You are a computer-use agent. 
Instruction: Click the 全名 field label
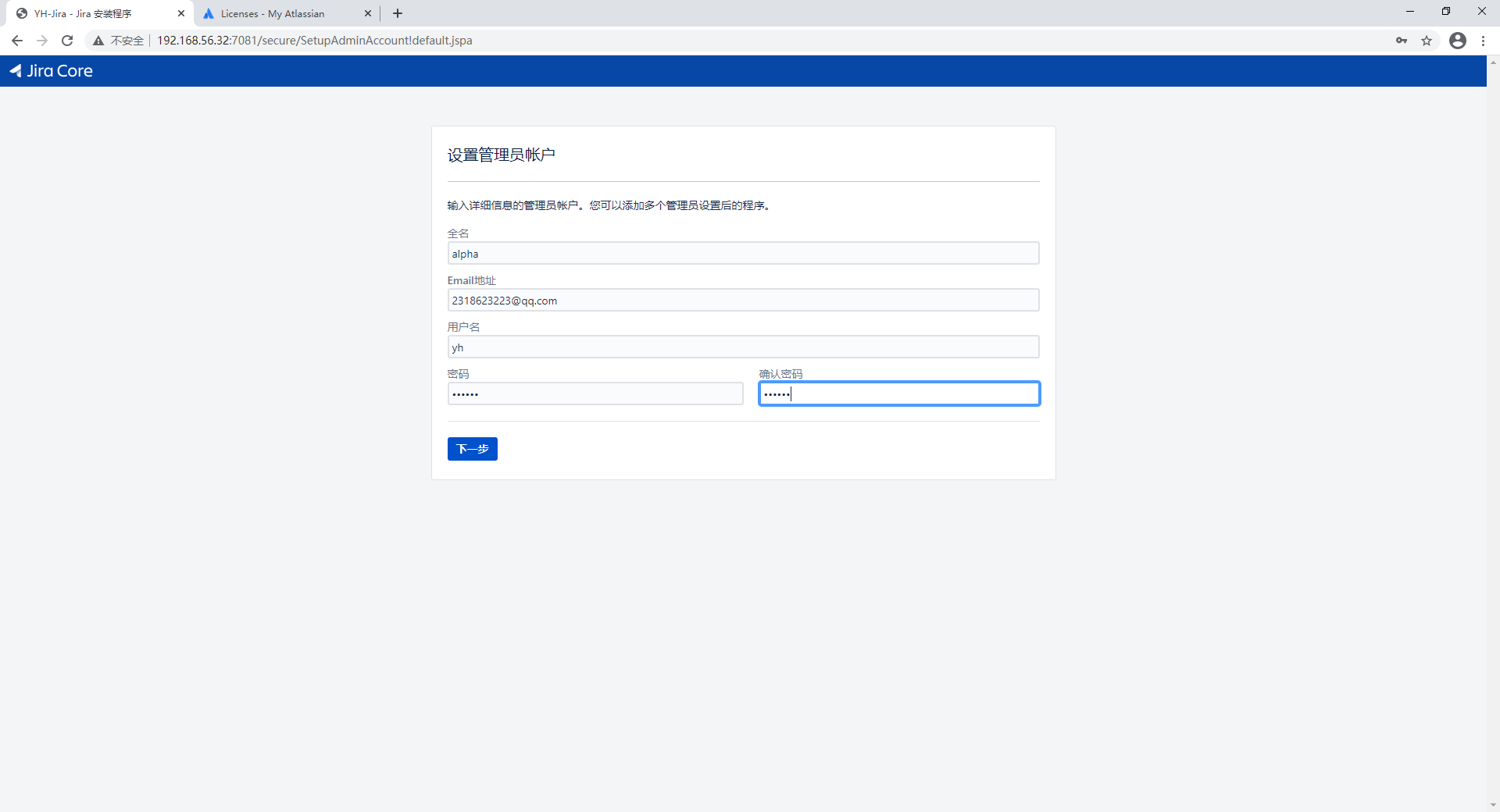tap(458, 233)
